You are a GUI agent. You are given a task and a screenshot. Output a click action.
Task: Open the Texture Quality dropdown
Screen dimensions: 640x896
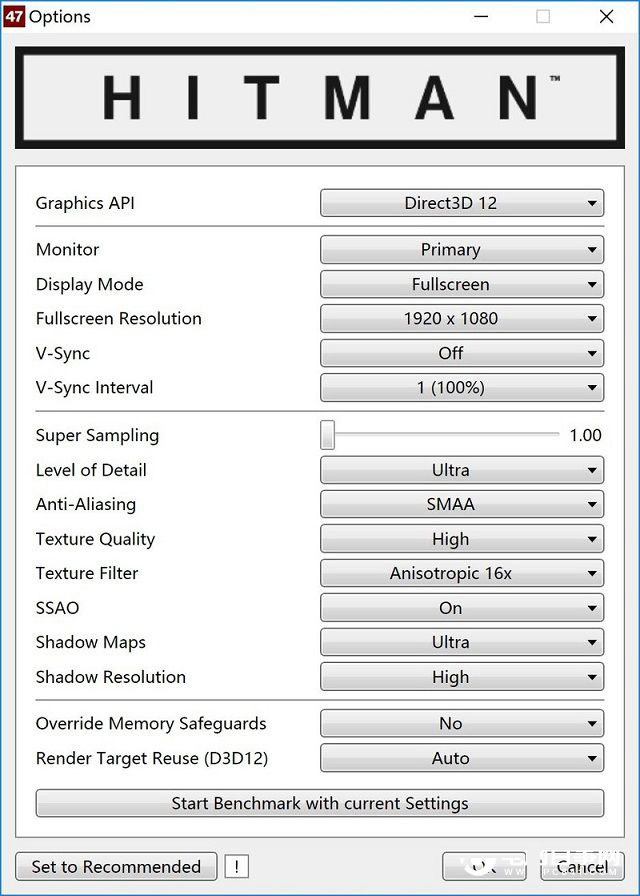(462, 539)
